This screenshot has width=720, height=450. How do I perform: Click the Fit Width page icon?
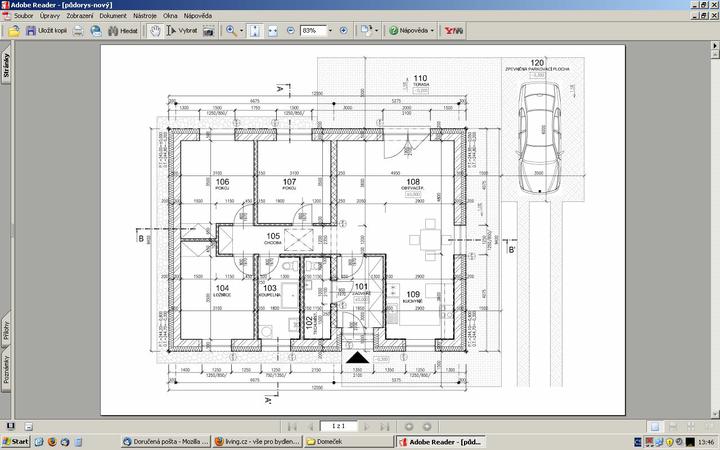point(274,31)
